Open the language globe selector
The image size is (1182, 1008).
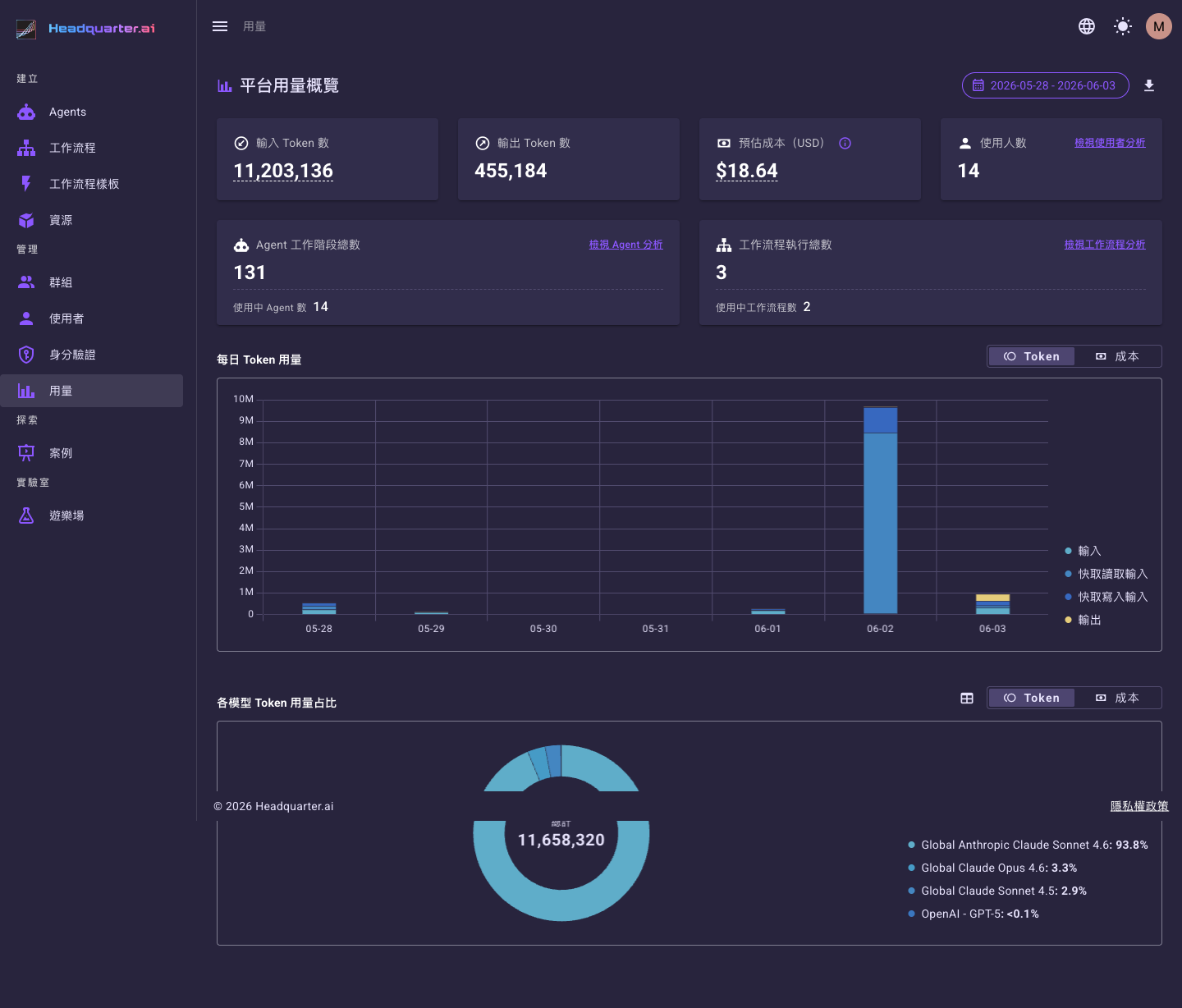[x=1087, y=26]
